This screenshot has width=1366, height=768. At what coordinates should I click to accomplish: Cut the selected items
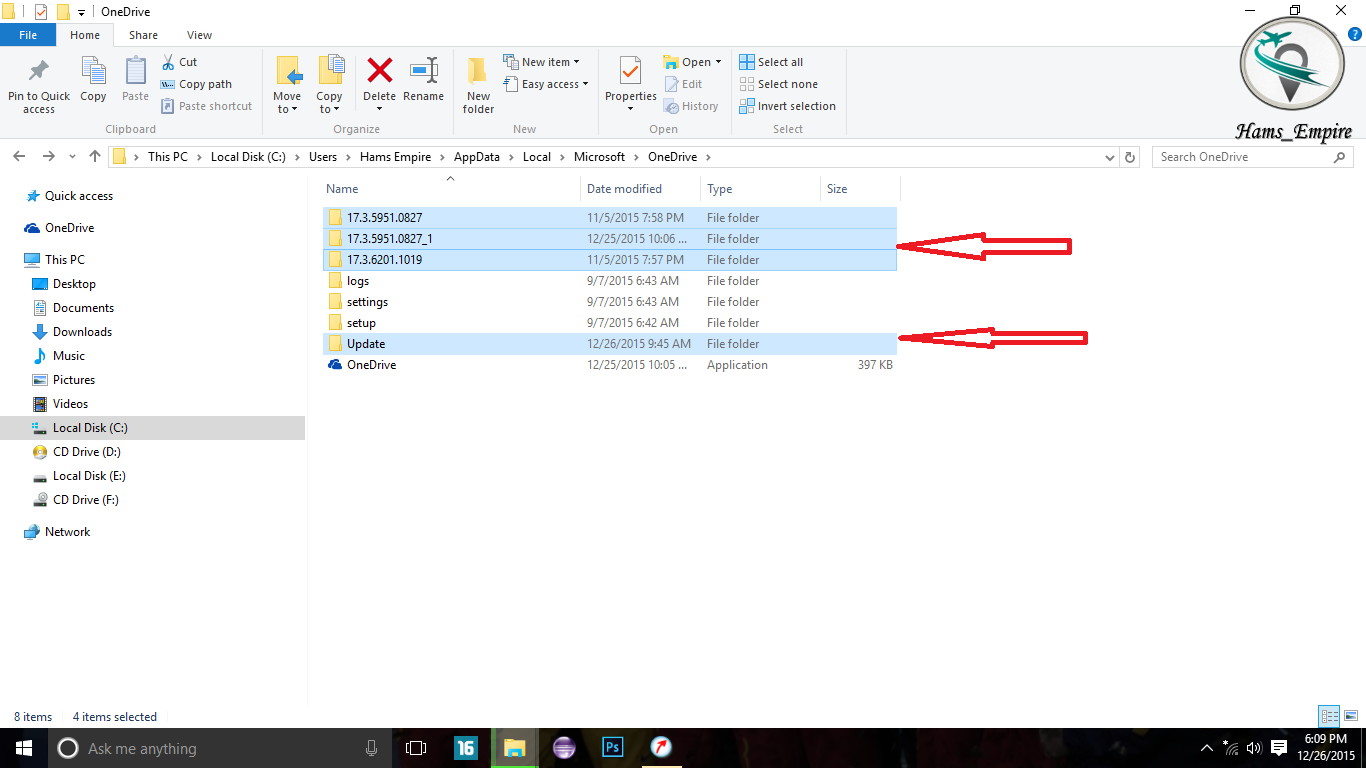coord(180,62)
